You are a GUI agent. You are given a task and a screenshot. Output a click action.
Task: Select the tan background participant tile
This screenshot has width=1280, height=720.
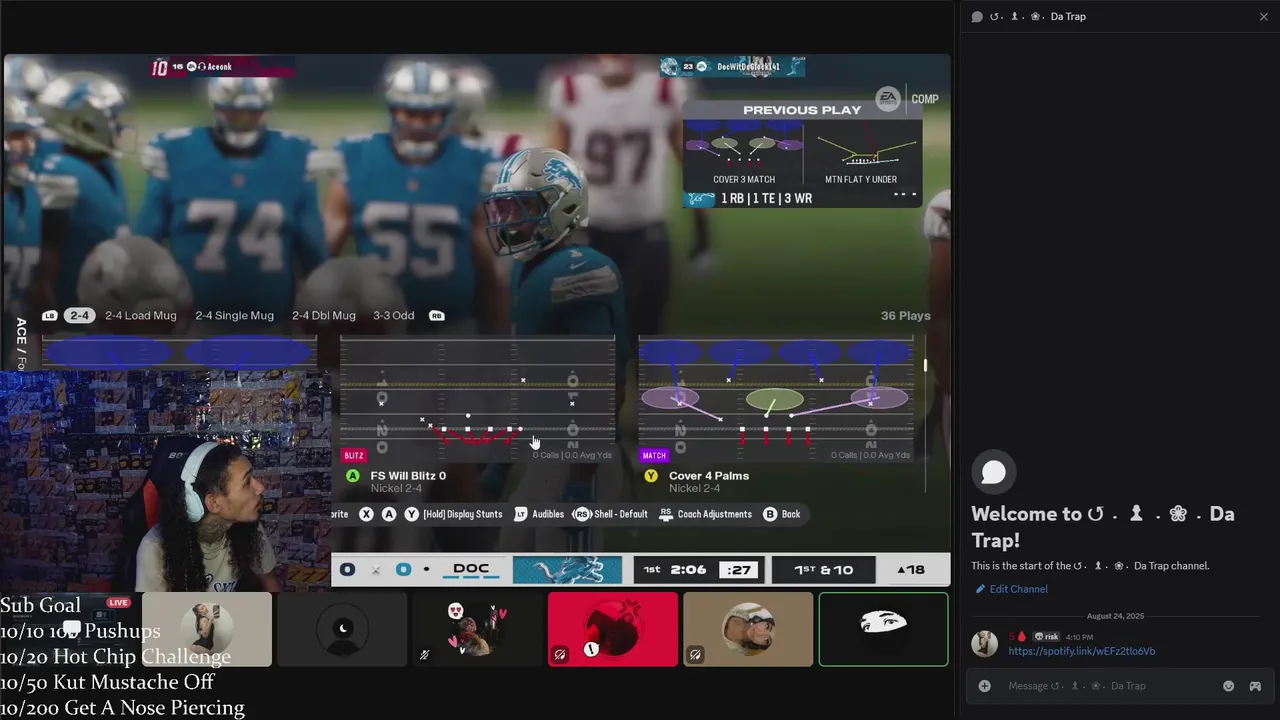[x=748, y=629]
